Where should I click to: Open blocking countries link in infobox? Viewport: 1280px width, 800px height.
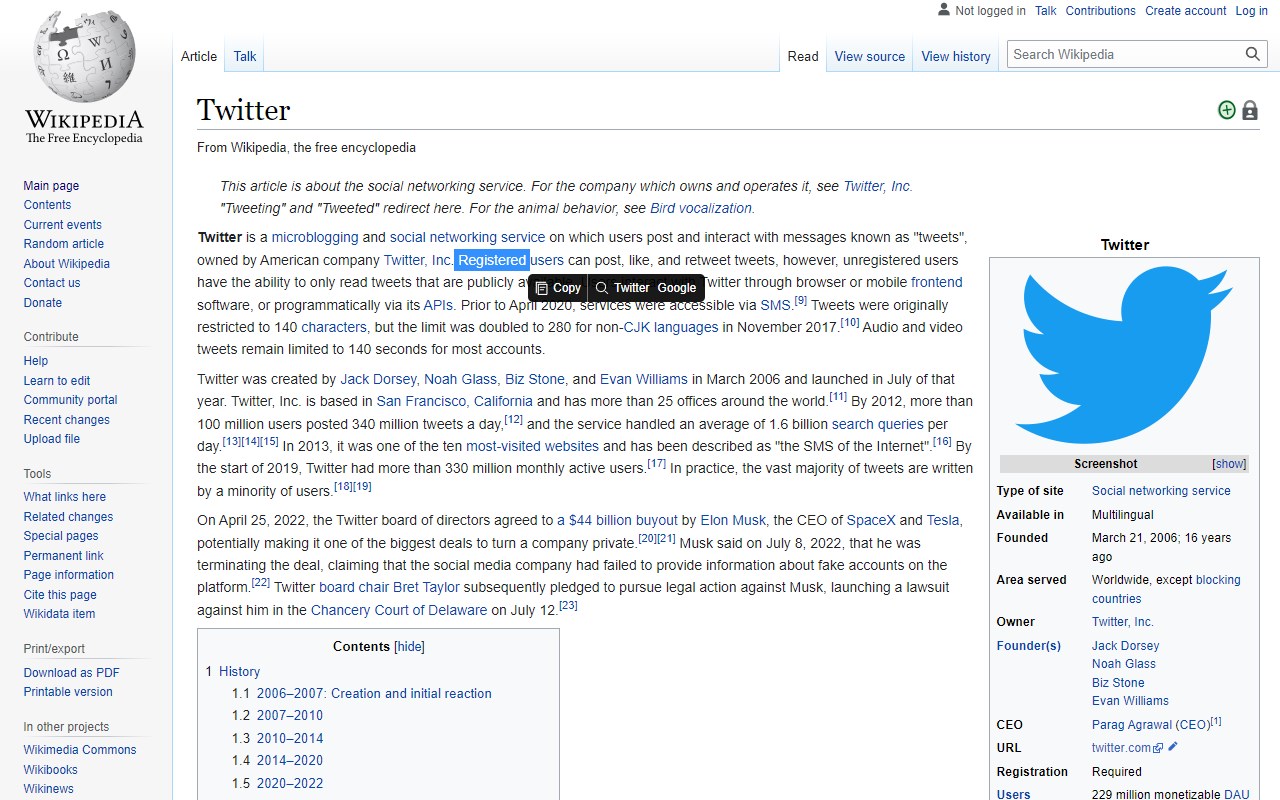click(1166, 589)
